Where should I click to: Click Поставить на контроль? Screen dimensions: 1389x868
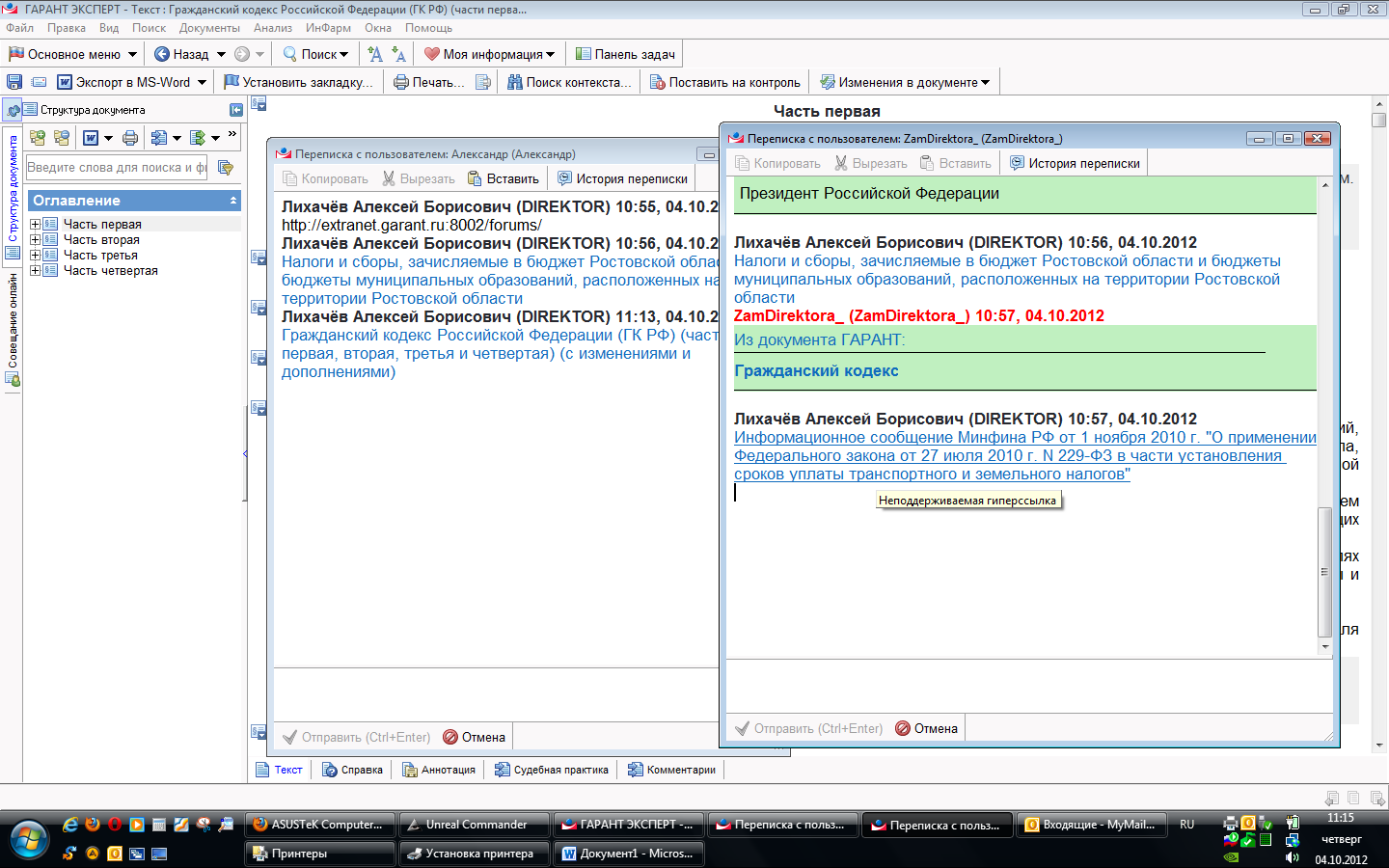[725, 82]
